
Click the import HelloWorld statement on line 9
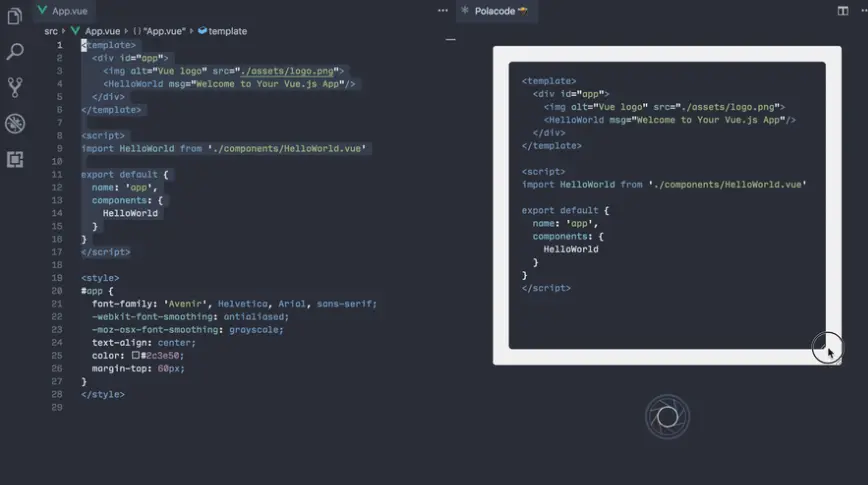223,148
